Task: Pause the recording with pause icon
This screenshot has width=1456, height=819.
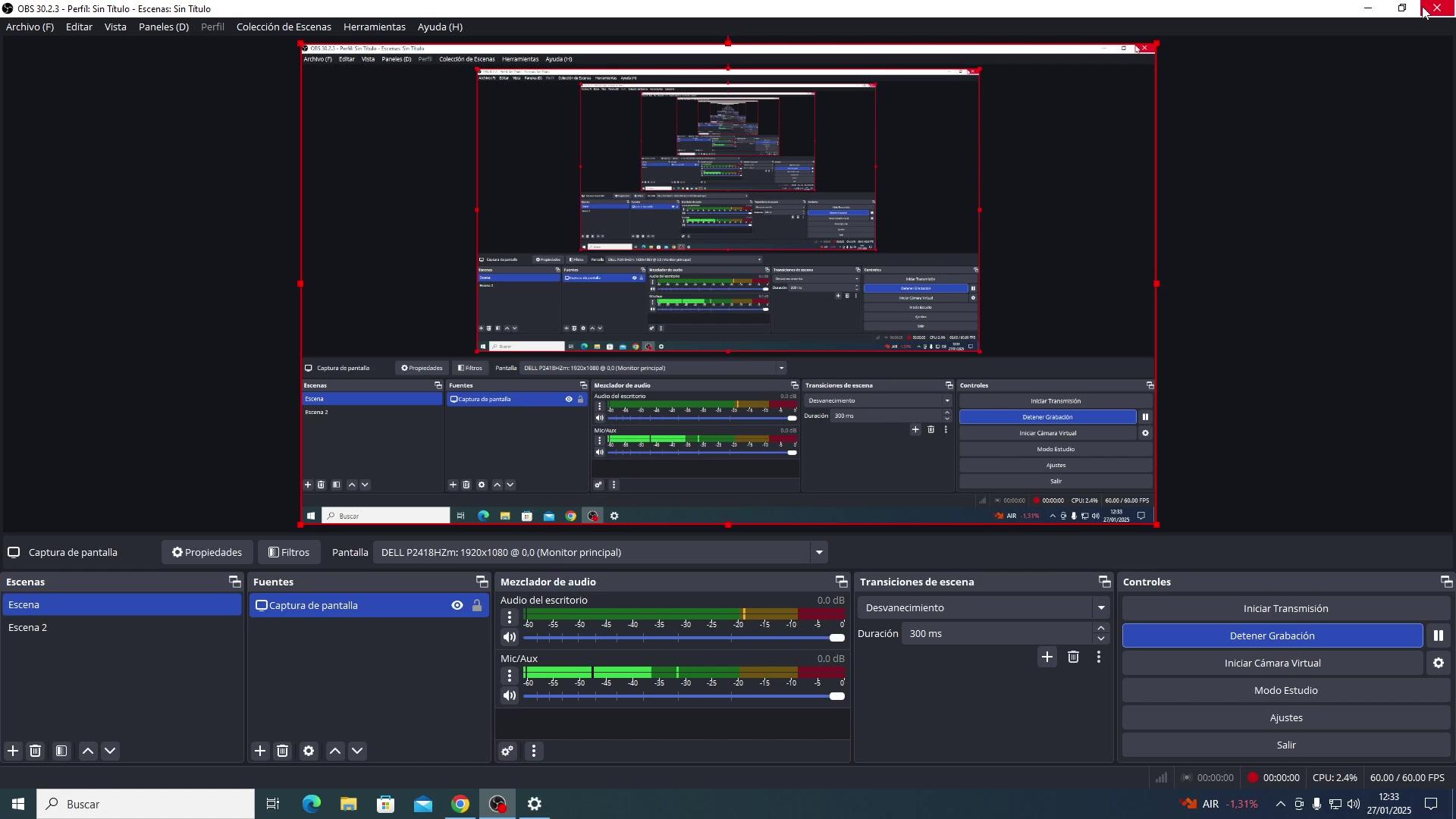Action: coord(1438,636)
